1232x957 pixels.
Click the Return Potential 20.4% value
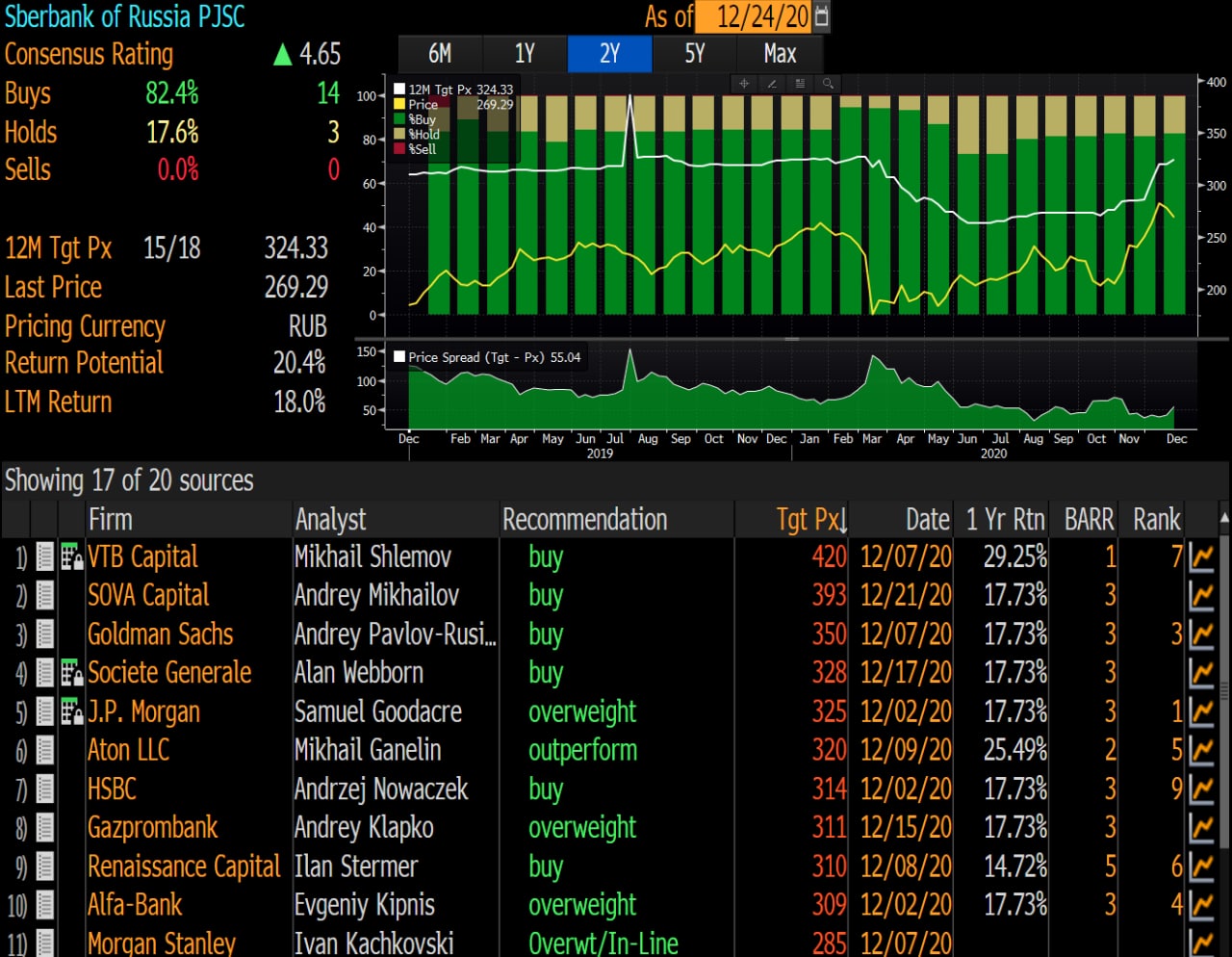299,363
